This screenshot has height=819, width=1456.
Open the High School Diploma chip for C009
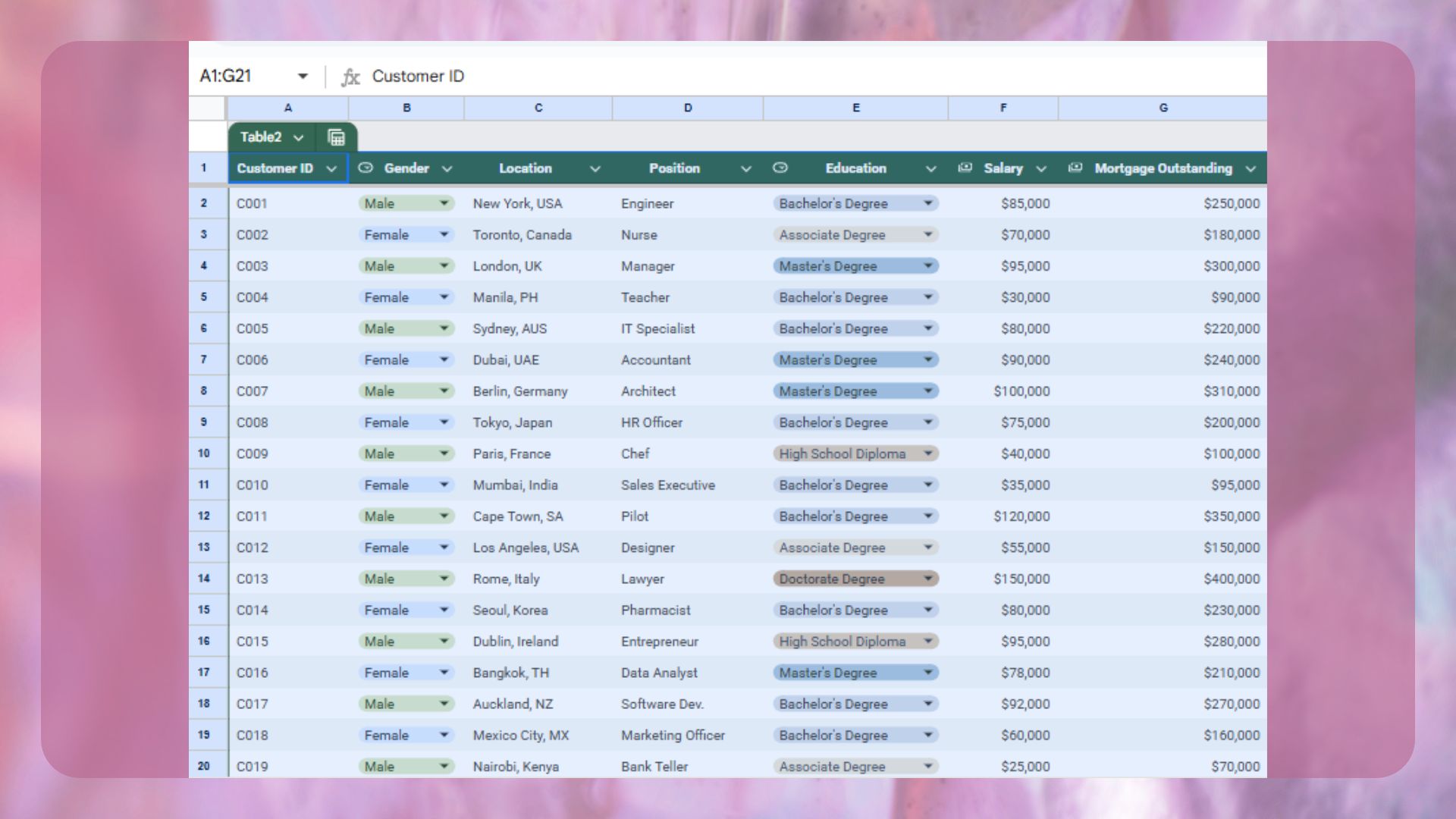[x=927, y=453]
